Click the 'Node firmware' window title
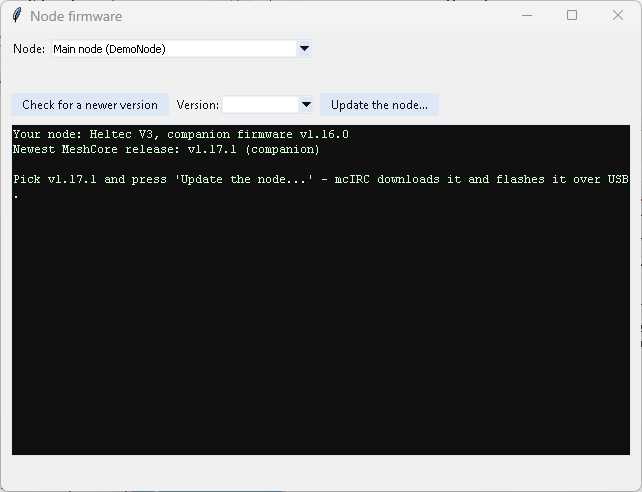The width and height of the screenshot is (642, 492). tap(76, 16)
